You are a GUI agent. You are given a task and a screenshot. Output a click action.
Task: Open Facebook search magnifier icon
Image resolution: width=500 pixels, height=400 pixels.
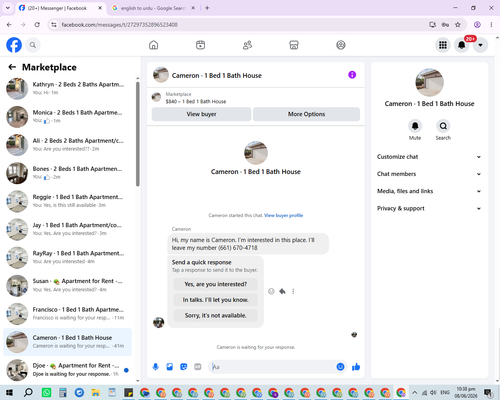(33, 45)
